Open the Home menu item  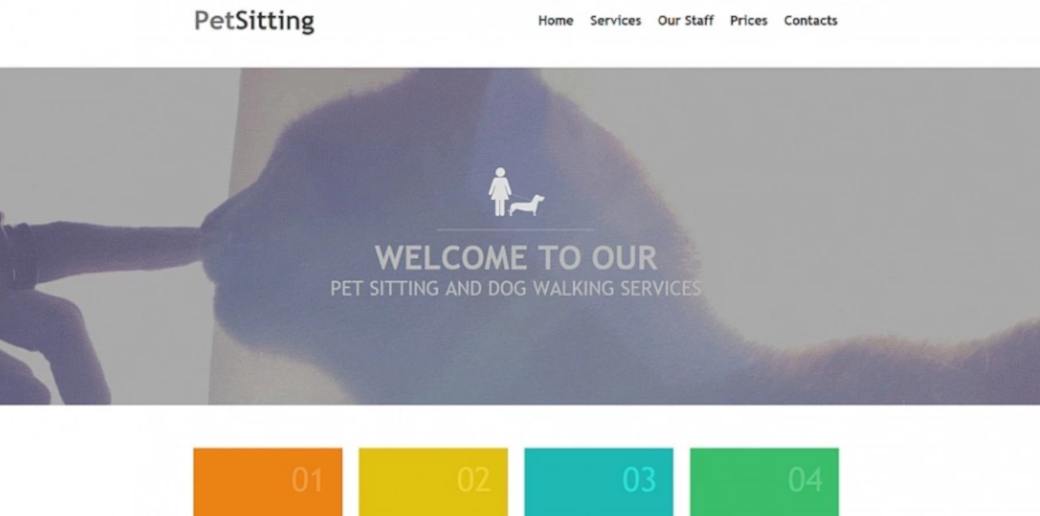555,21
